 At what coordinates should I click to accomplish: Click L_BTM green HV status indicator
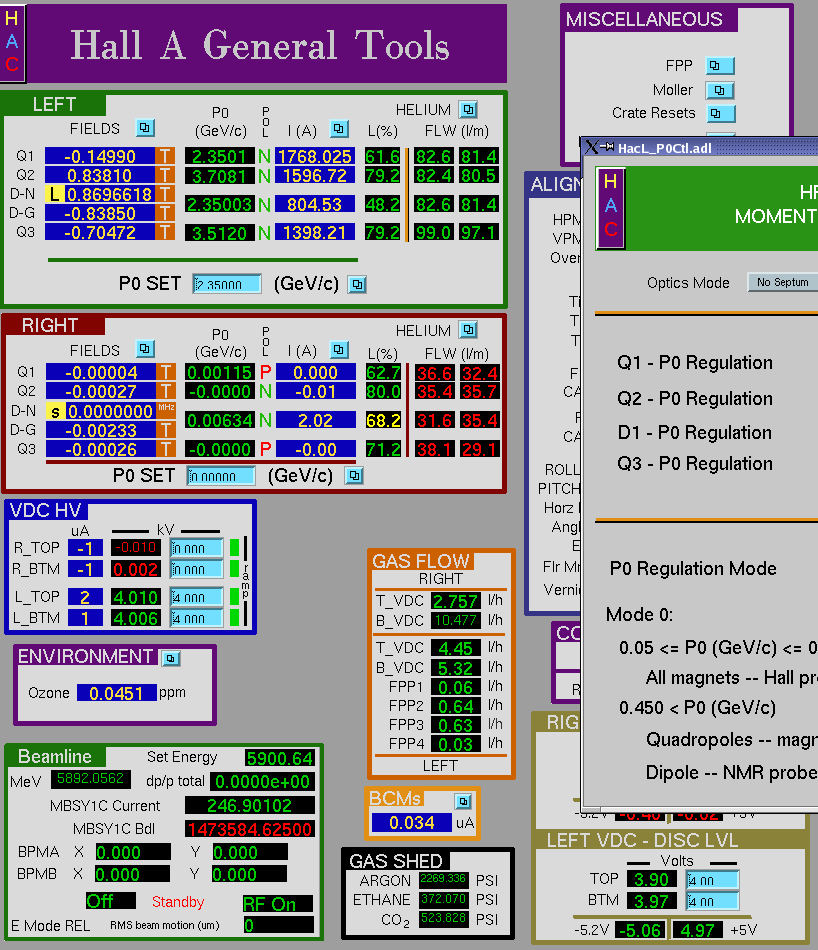click(234, 618)
